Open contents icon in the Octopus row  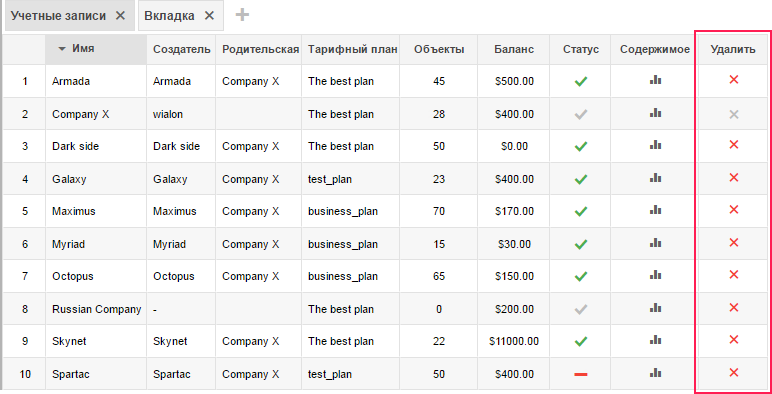point(655,275)
